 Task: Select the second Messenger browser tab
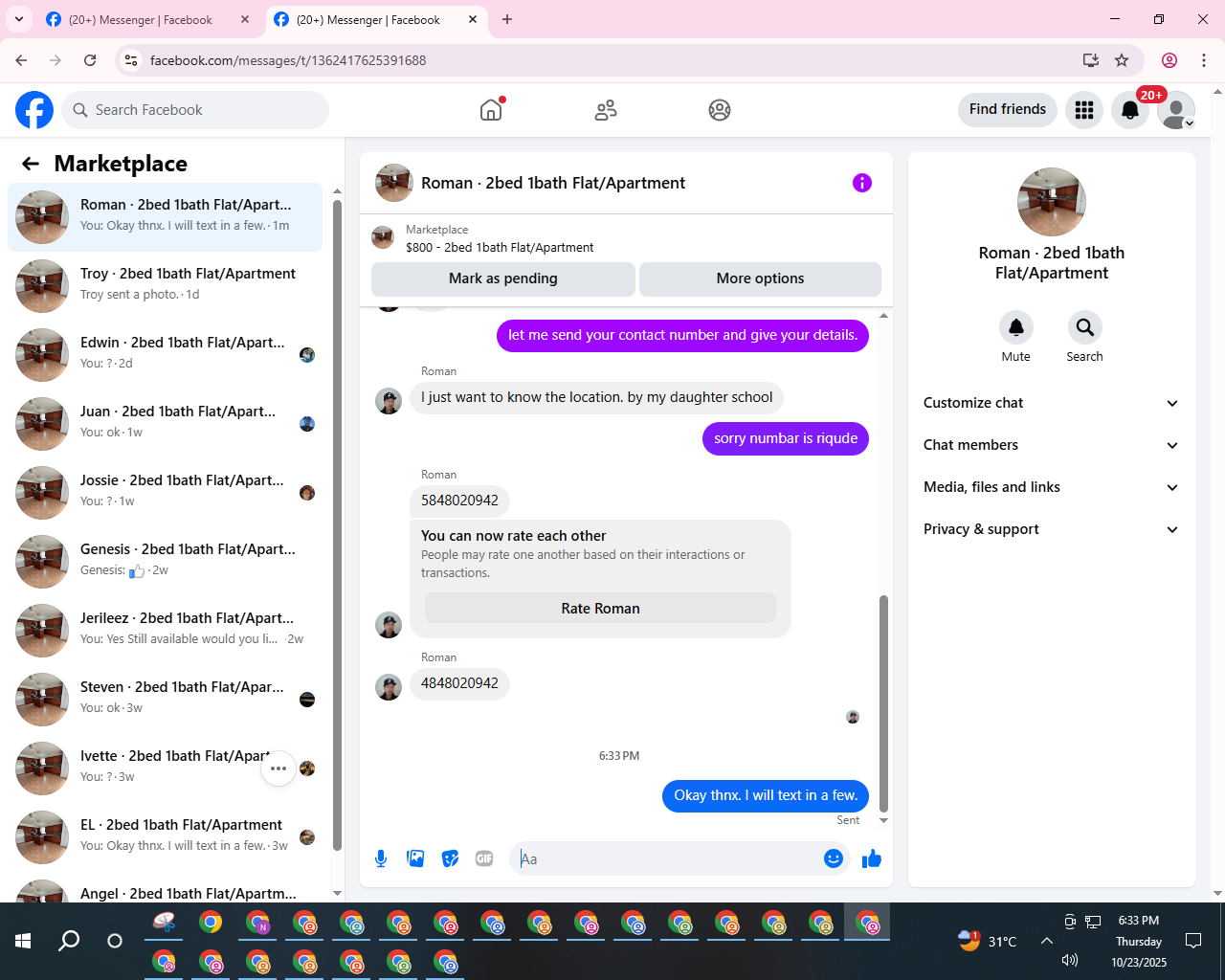376,19
